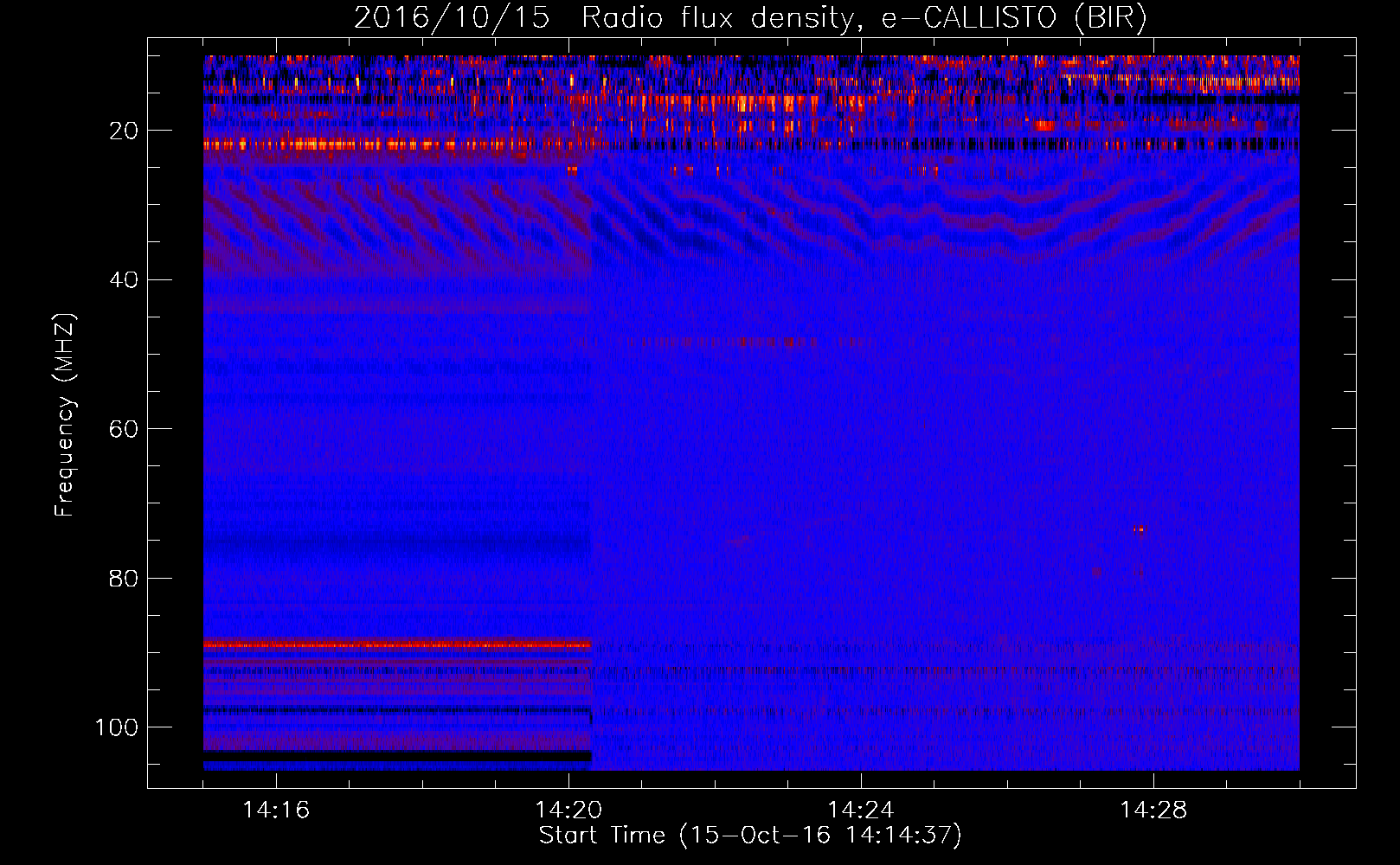
Task: Click the 60 MHz frequency tick label
Action: click(x=124, y=429)
